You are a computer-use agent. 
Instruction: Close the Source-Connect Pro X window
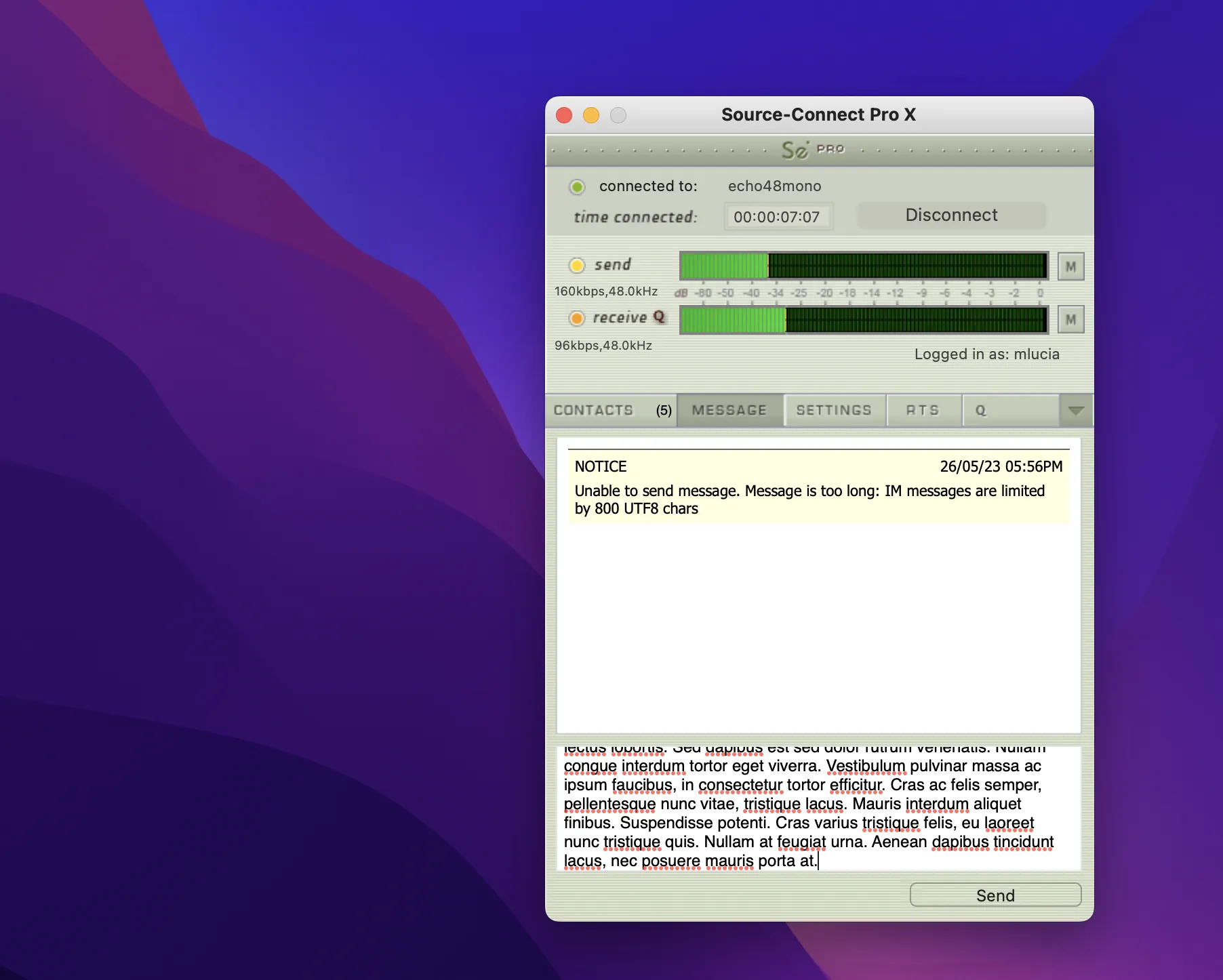(x=564, y=115)
